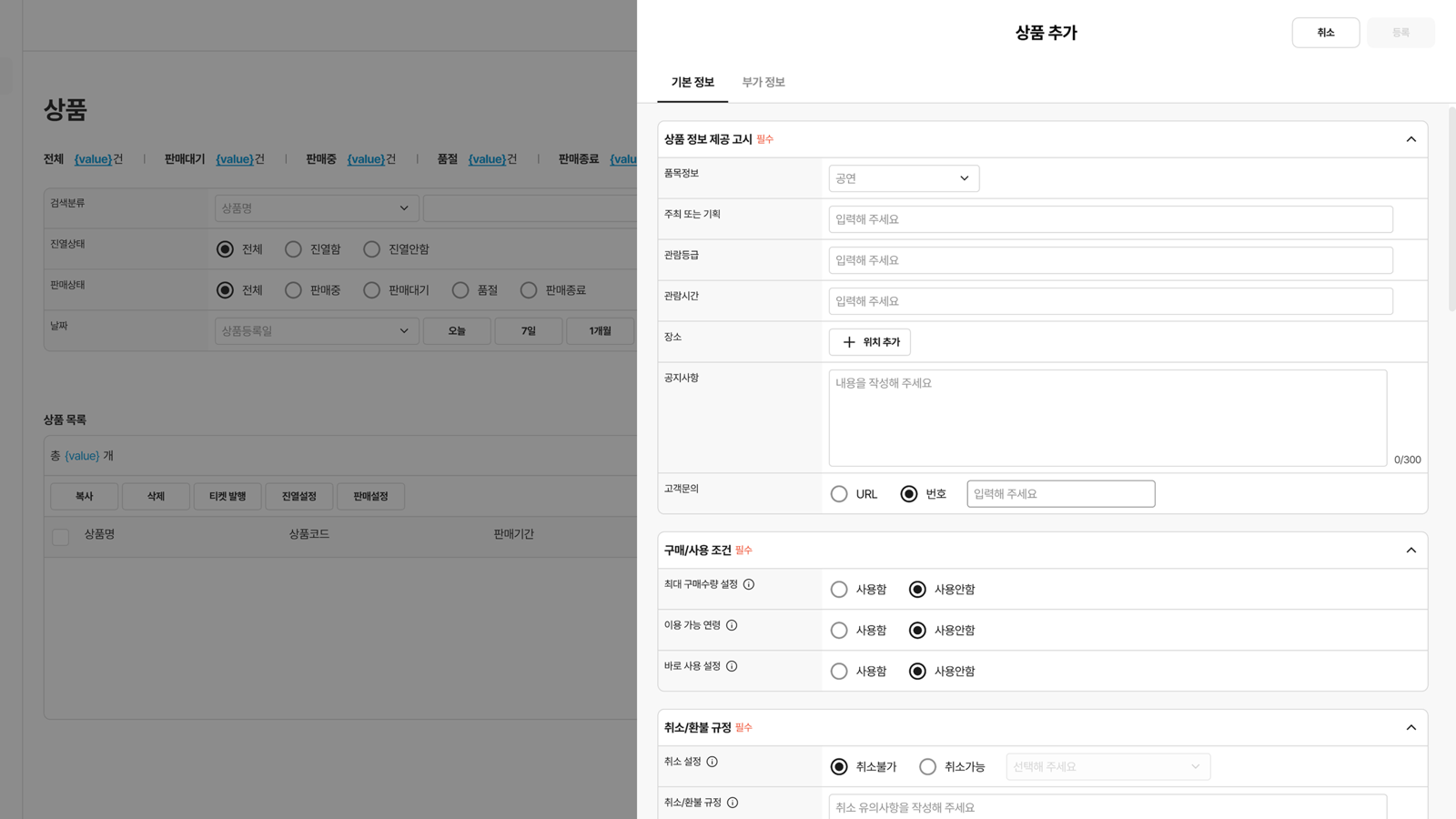Select the URL radio for 고객문의

point(839,494)
